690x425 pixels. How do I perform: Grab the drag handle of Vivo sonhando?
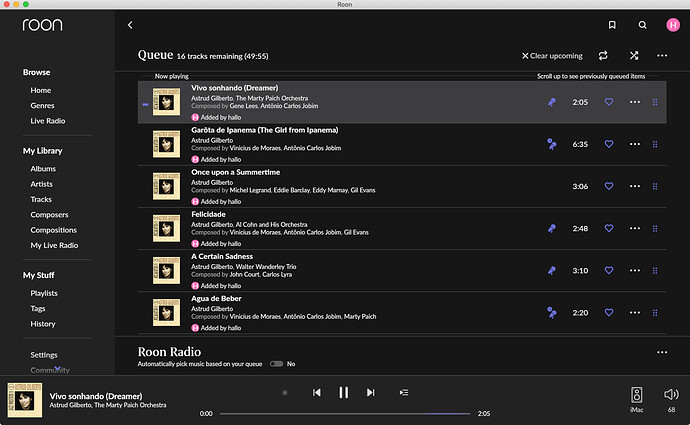click(655, 102)
